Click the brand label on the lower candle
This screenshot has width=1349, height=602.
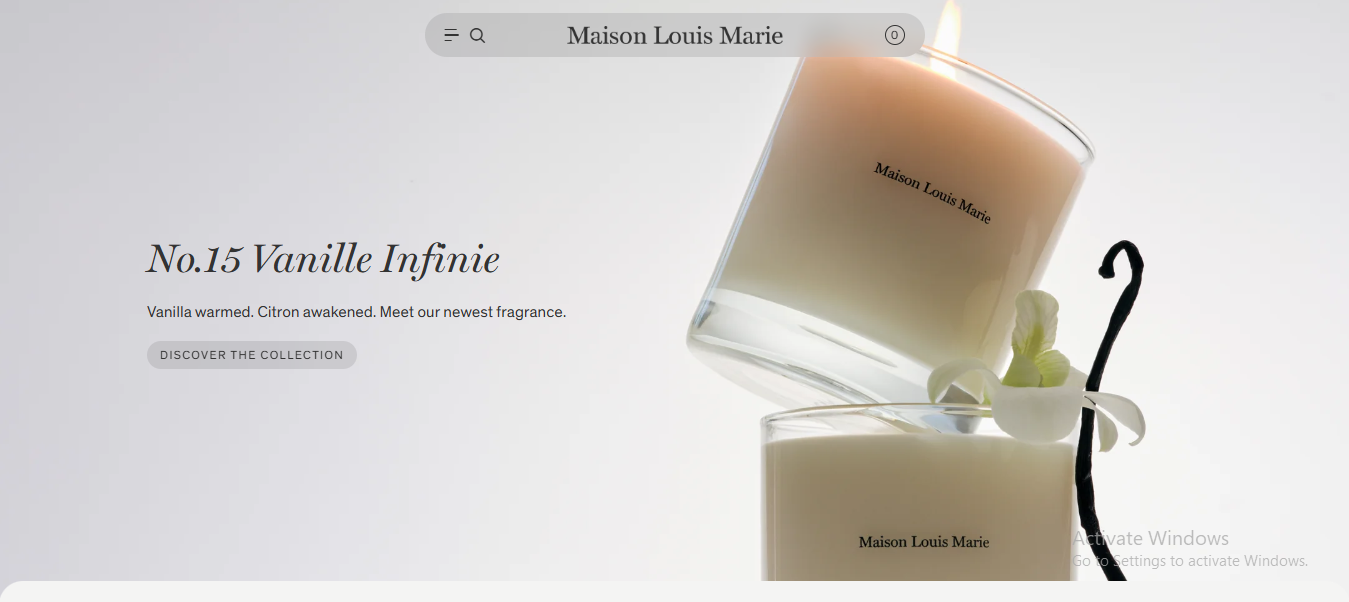924,542
